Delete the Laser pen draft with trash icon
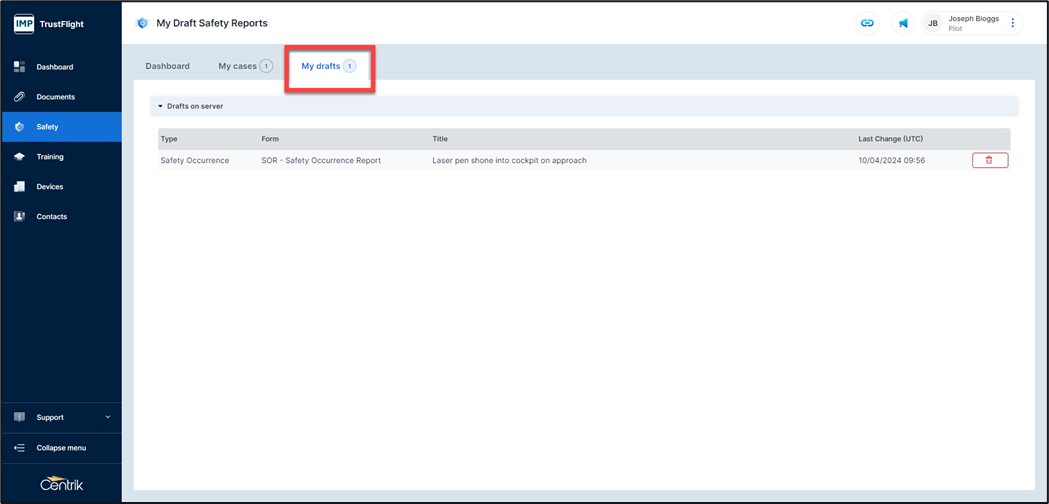The height and width of the screenshot is (504, 1049). coord(989,160)
